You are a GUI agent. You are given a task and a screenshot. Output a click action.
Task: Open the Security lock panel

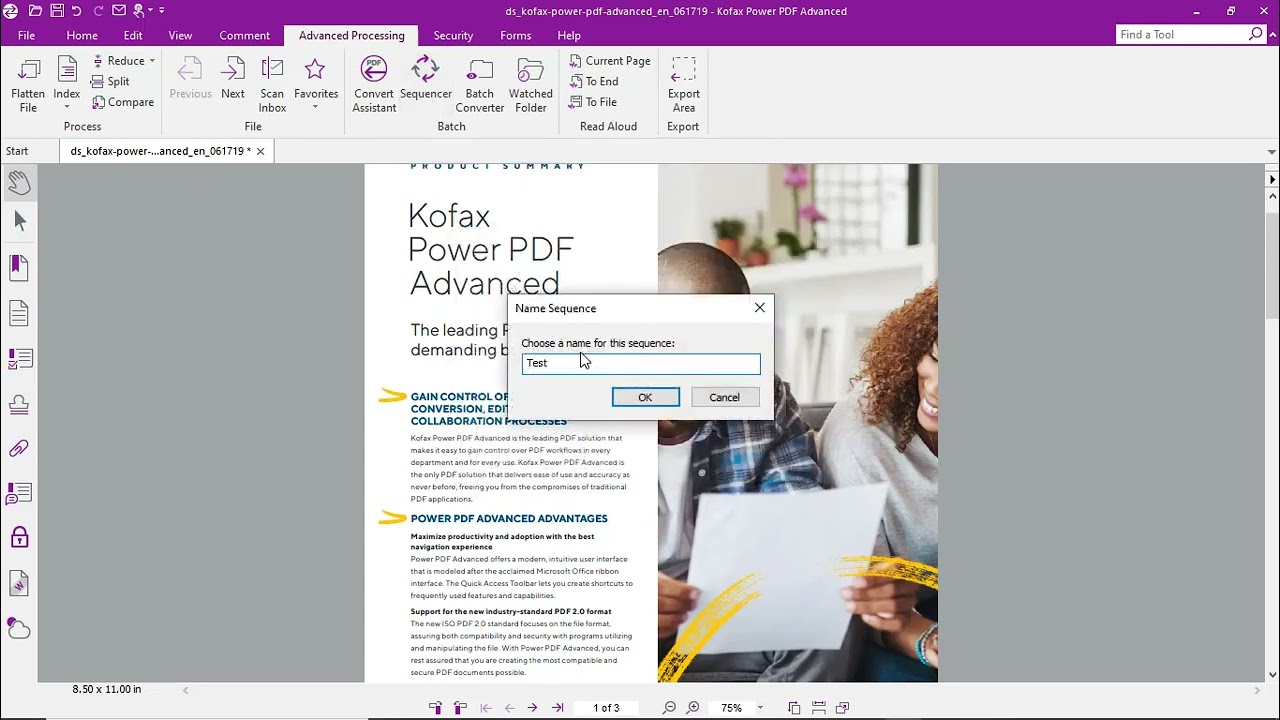point(19,538)
